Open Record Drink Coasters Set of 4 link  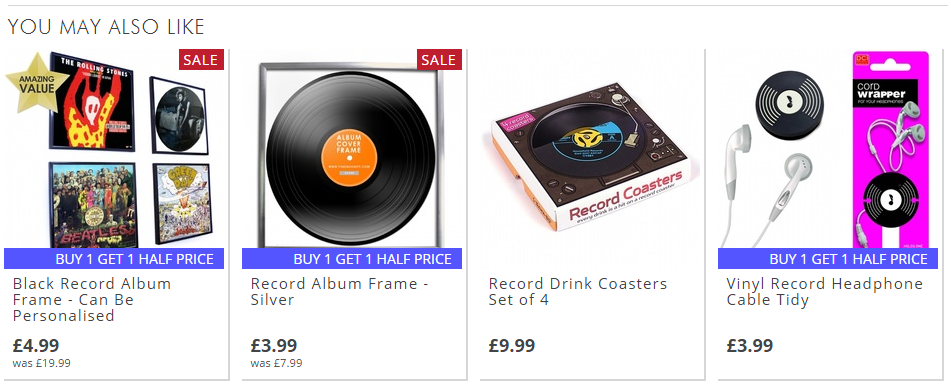click(x=578, y=292)
